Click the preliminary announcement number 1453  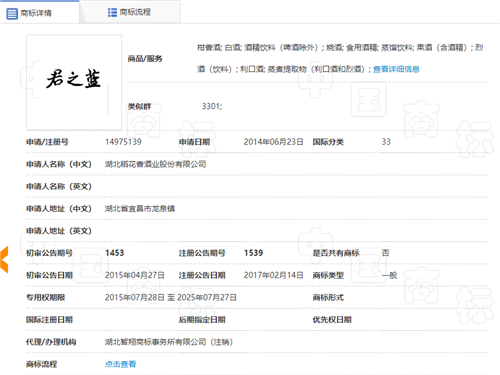114,253
